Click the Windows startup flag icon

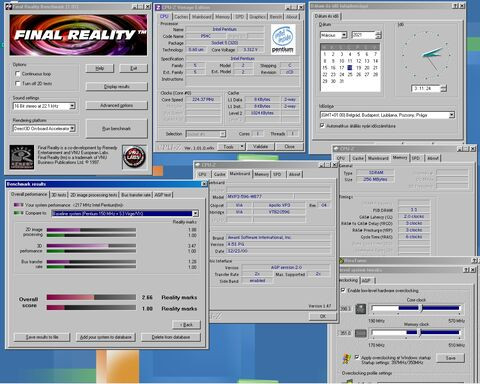[346, 359]
